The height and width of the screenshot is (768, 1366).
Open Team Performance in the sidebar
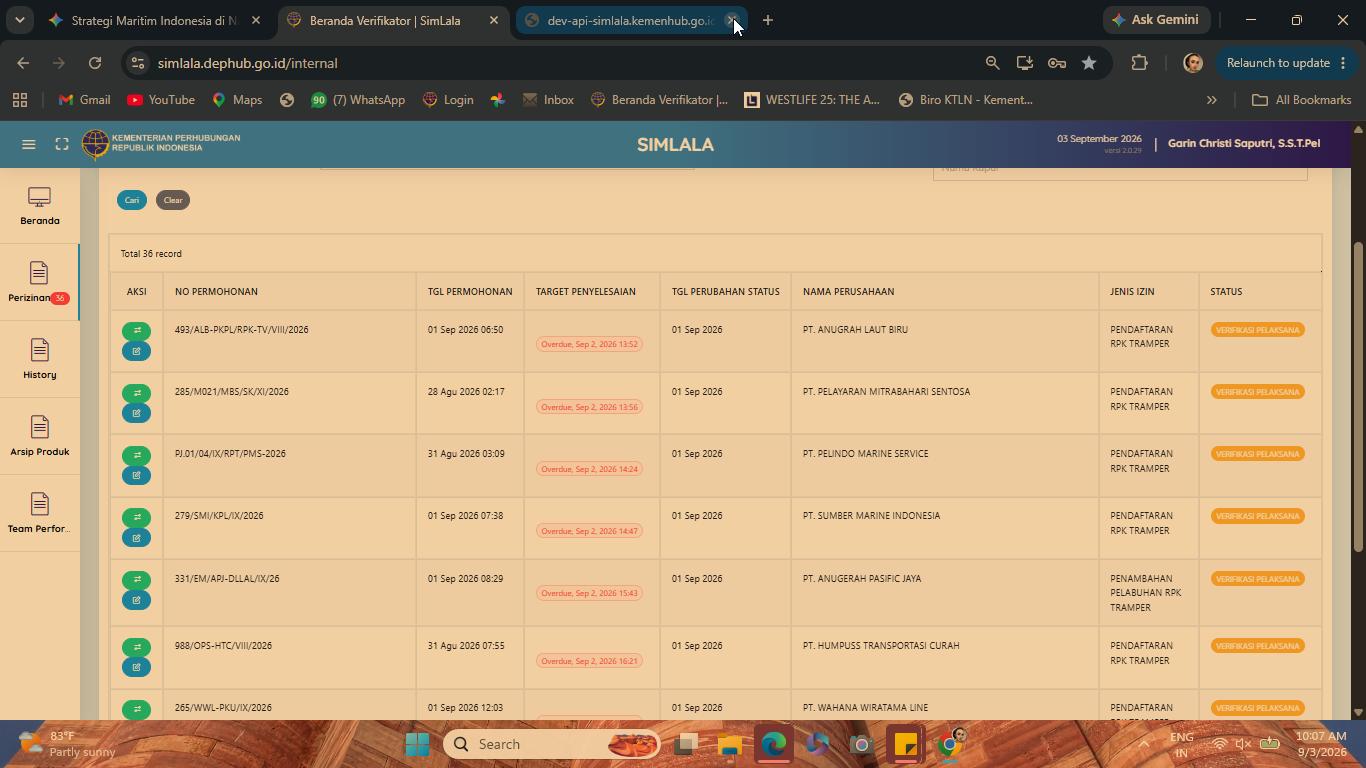point(40,514)
